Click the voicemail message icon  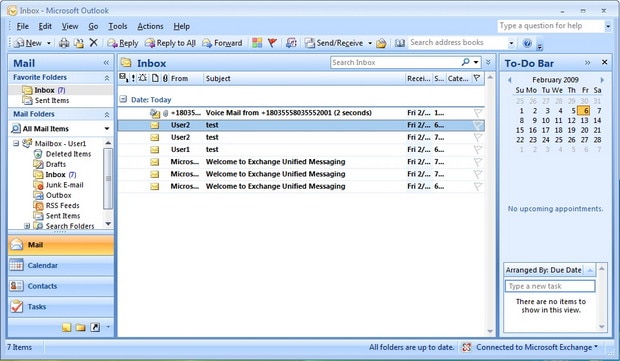pos(155,113)
